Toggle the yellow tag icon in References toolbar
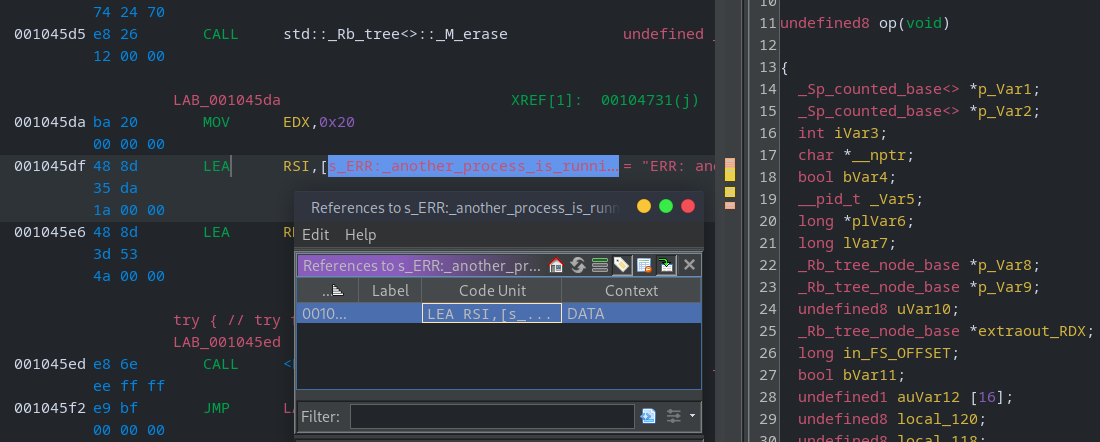The image size is (1100, 442). pos(622,265)
